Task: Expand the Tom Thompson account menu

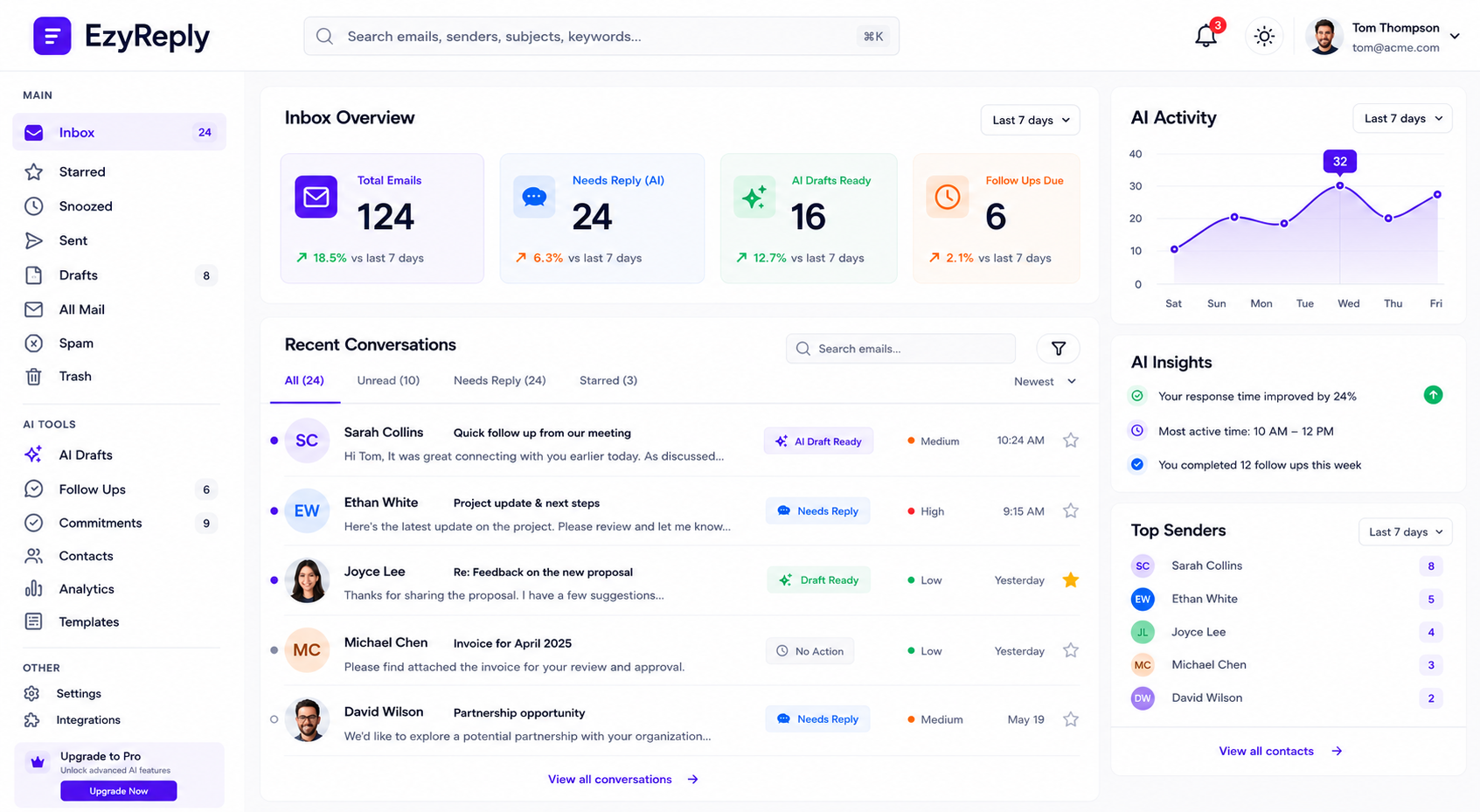Action: 1455,36
